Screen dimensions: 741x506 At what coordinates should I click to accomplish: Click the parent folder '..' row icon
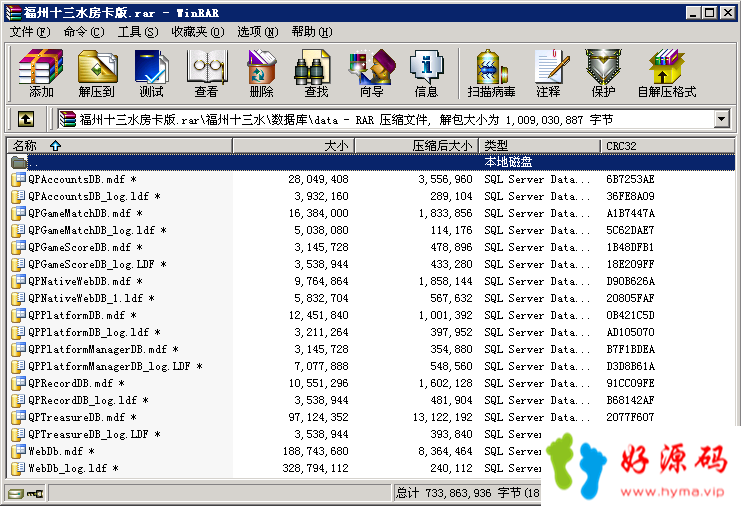pyautogui.click(x=19, y=163)
